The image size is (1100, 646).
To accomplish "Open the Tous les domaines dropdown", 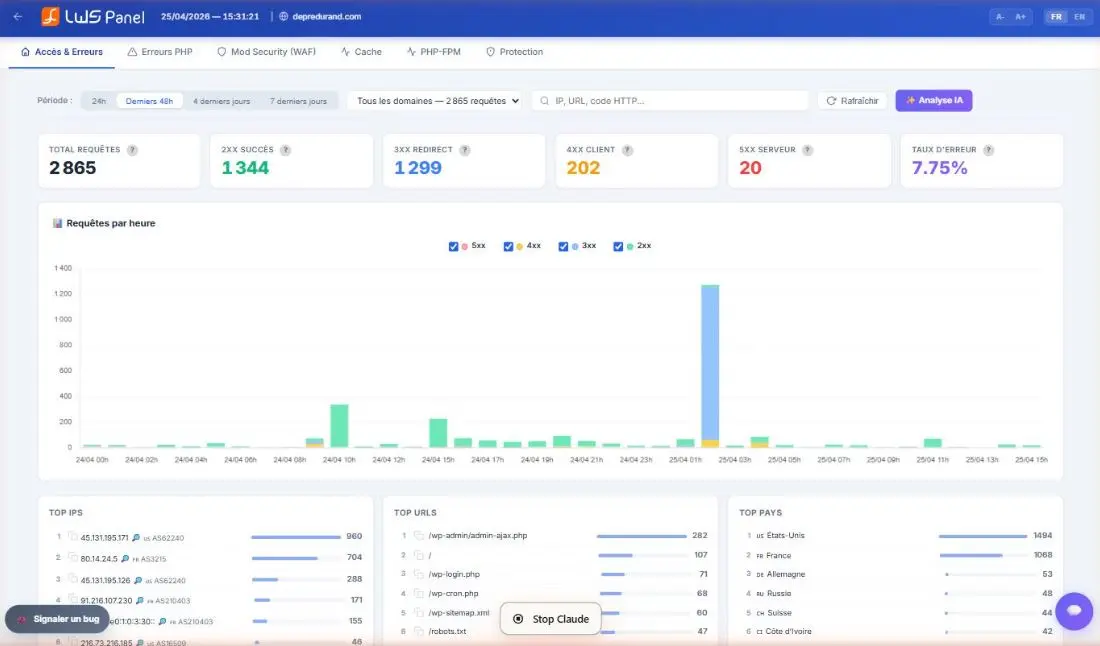I will point(436,101).
